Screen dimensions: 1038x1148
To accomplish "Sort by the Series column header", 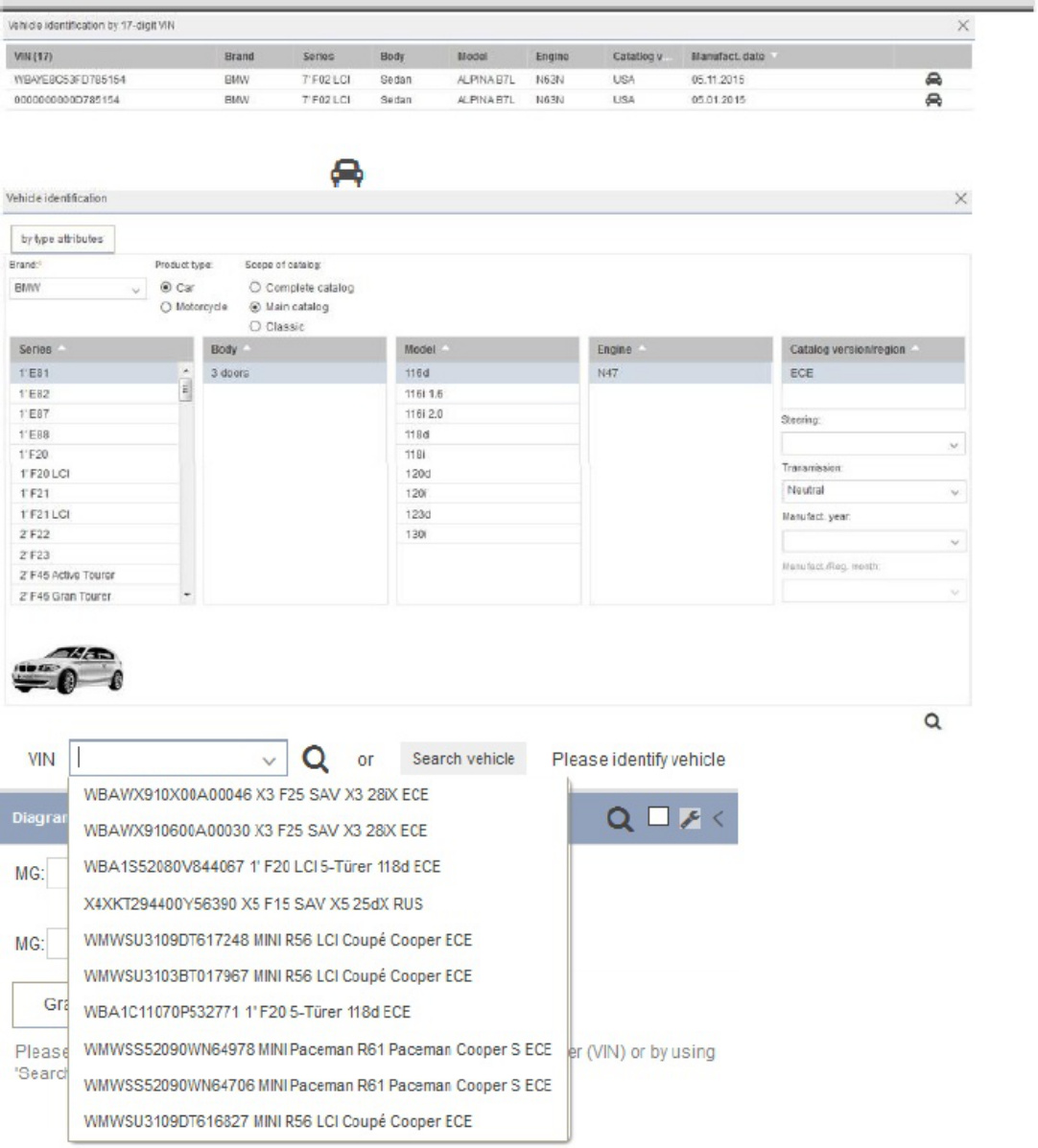I will (102, 349).
